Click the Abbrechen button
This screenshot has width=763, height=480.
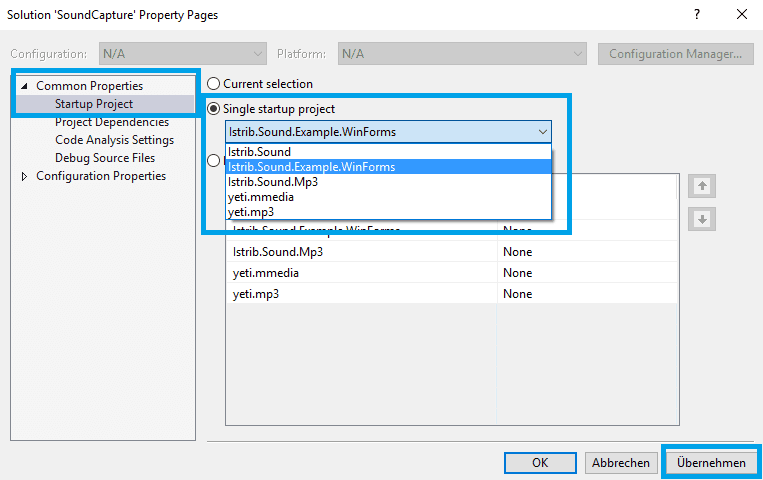(620, 463)
